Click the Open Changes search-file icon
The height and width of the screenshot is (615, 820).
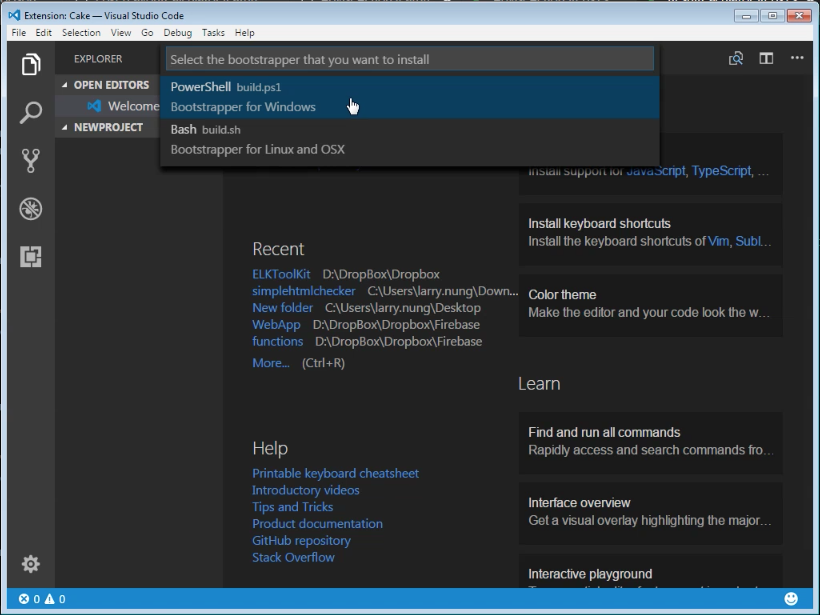pos(736,58)
